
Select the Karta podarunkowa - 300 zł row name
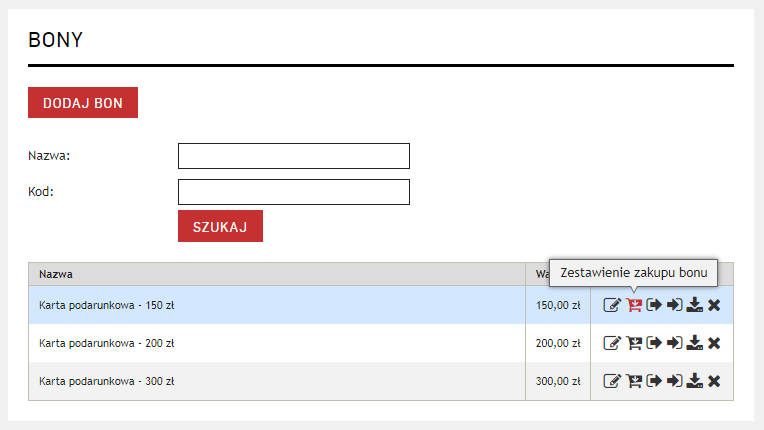point(107,381)
